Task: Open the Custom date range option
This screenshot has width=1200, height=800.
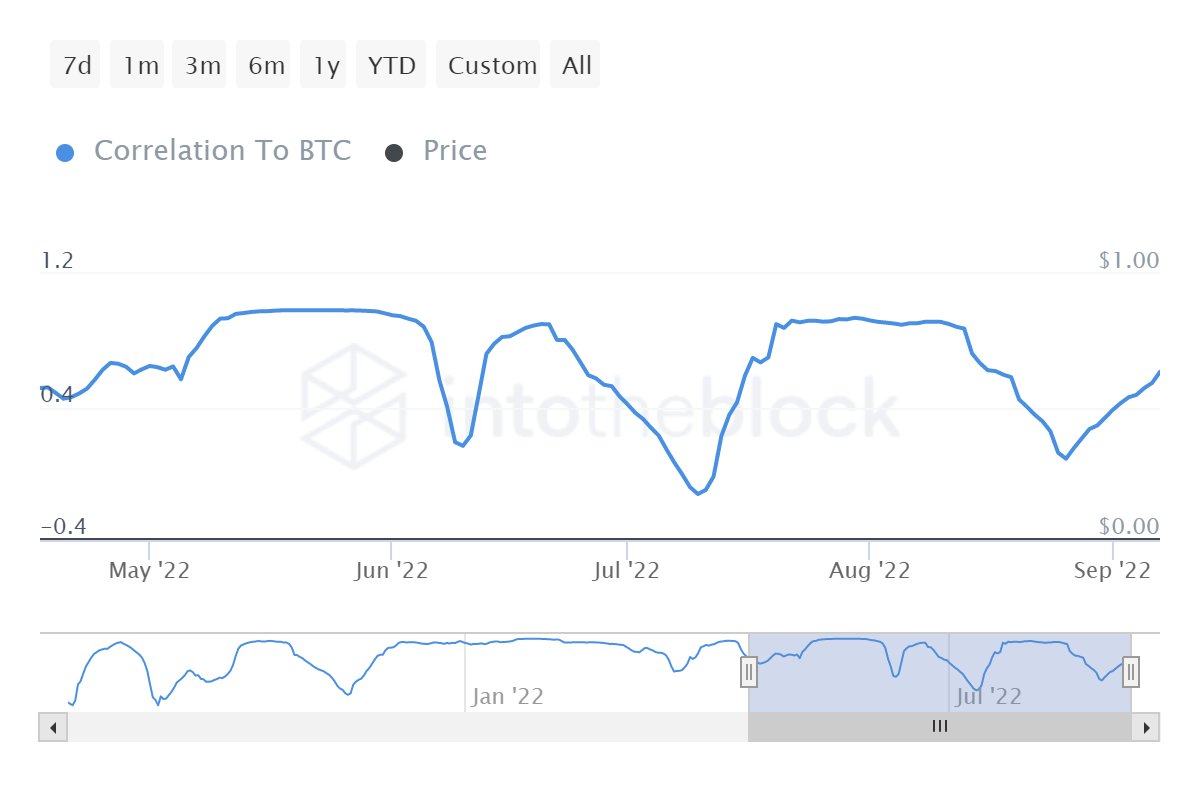Action: click(491, 65)
